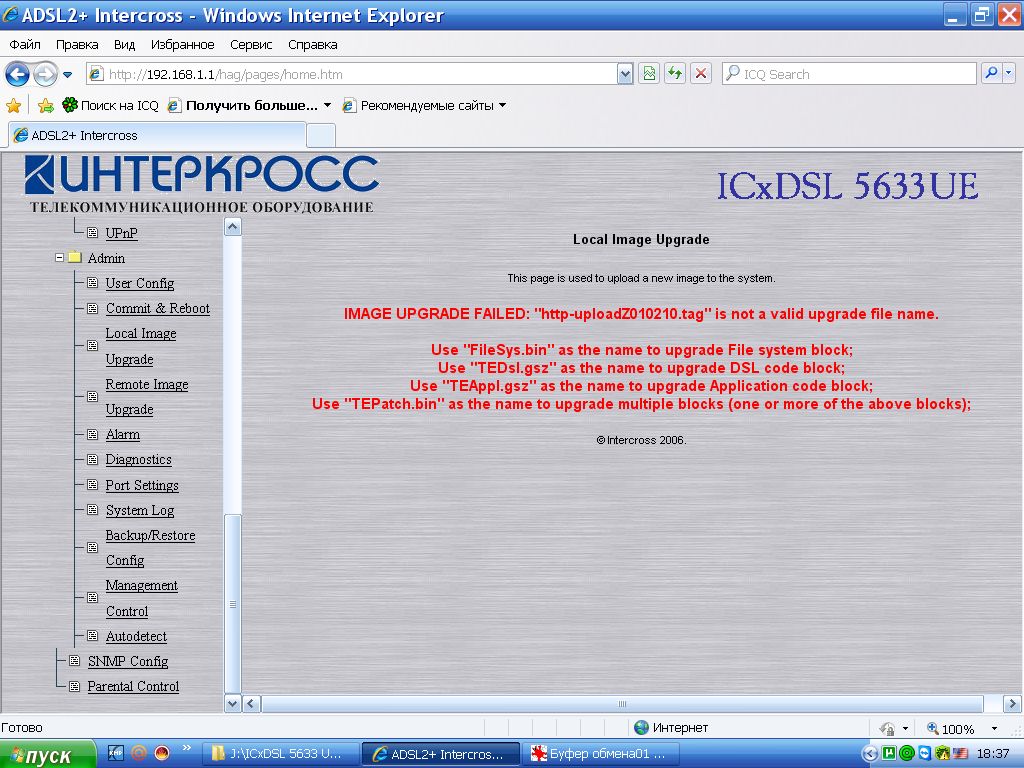Switch to J:\ICxDSL 5633 folder taskbar window

[279, 754]
